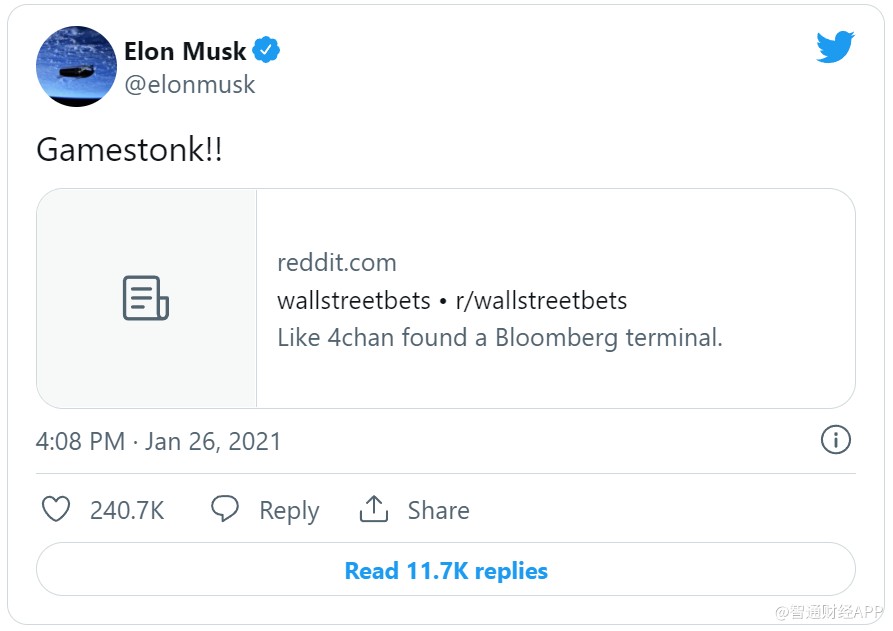Click the Gamestonk!! tweet text
The width and height of the screenshot is (893, 631).
point(129,150)
